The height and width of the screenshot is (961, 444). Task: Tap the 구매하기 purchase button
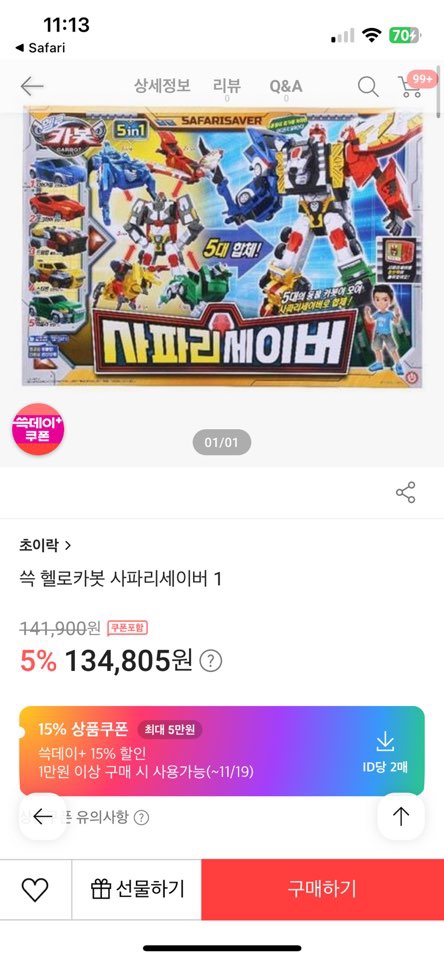(323, 889)
